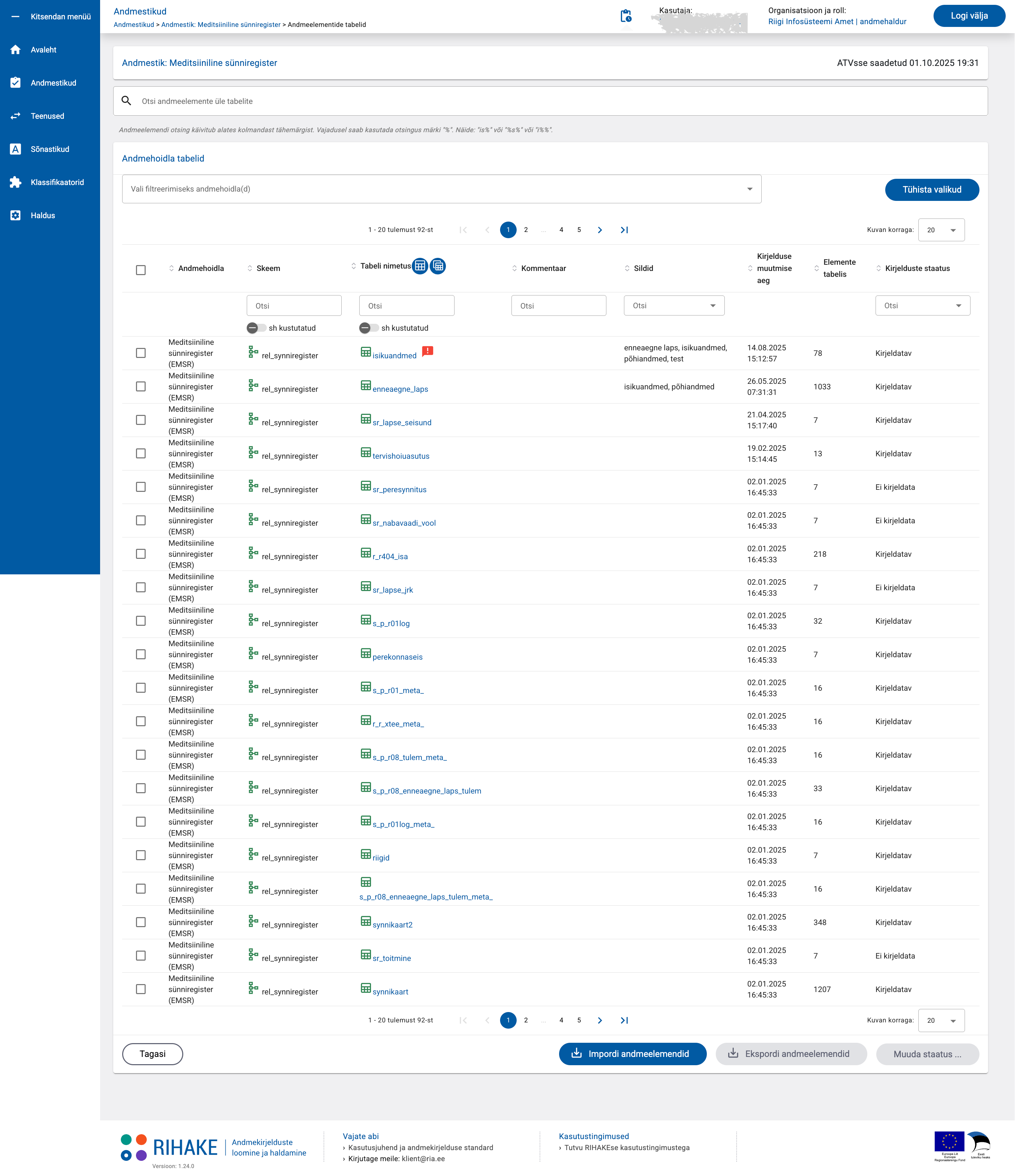The height and width of the screenshot is (1176, 1015).
Task: Click the Impordi andmeelemendid button
Action: (632, 1054)
